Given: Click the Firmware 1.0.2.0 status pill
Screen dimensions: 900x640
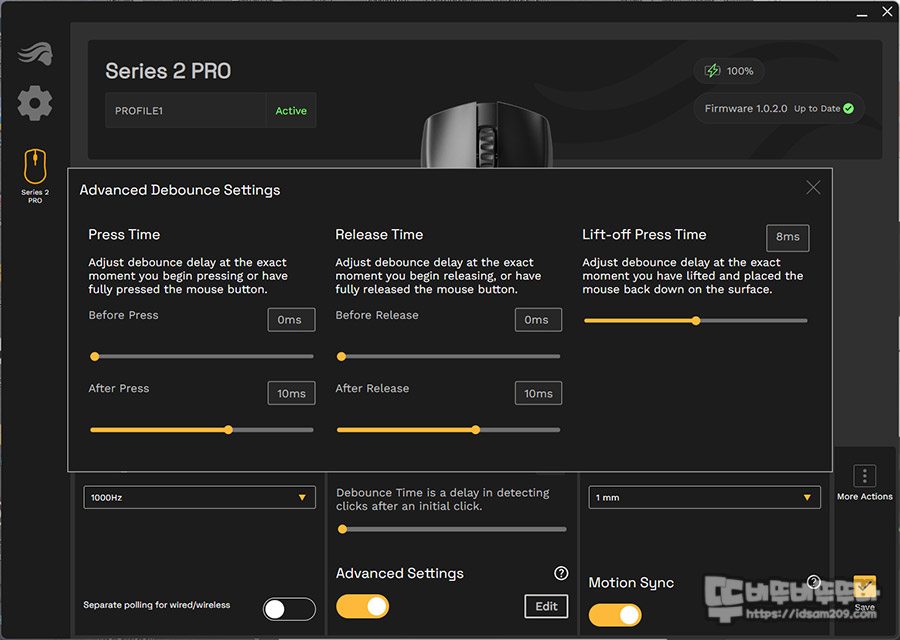Looking at the screenshot, I should [779, 108].
